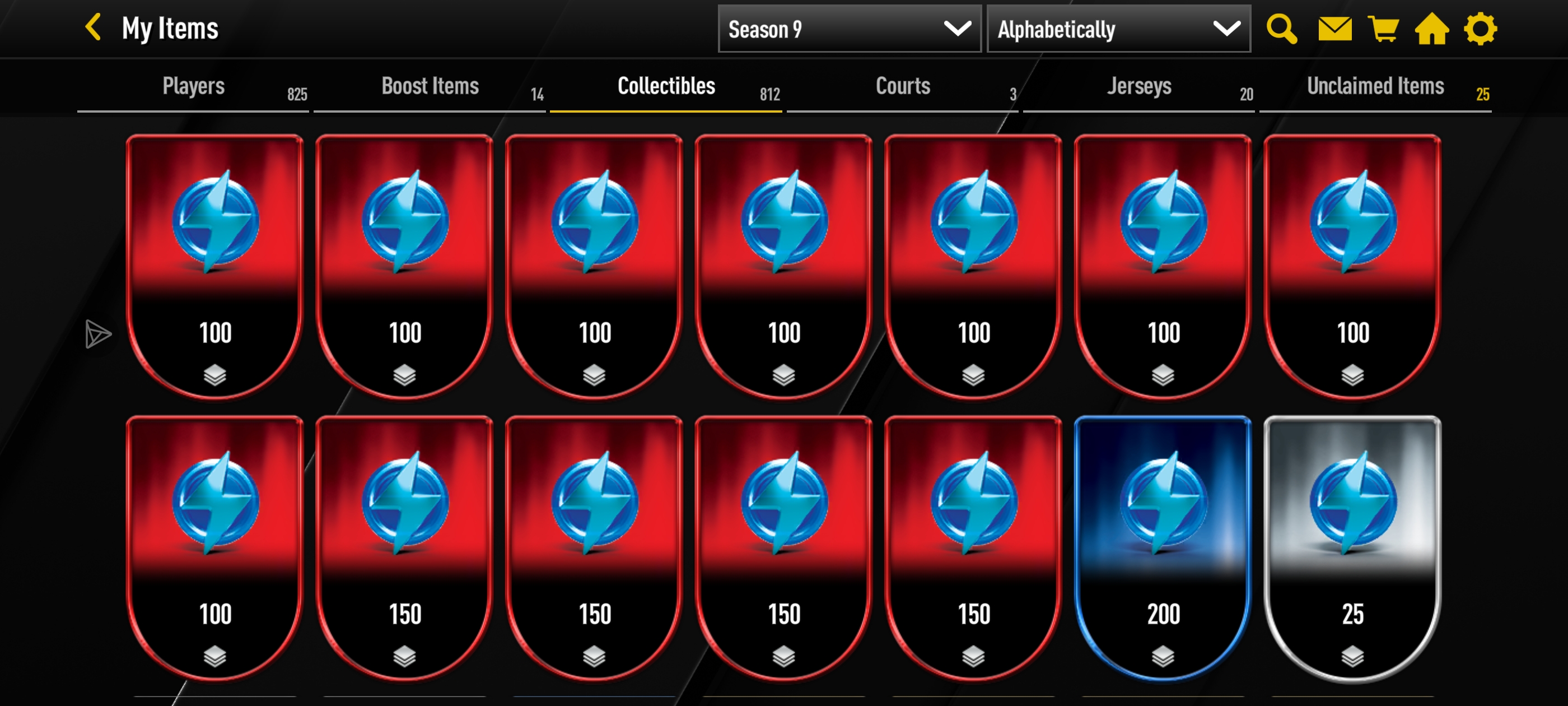Open the search magnifier icon
The height and width of the screenshot is (706, 1568).
point(1281,29)
